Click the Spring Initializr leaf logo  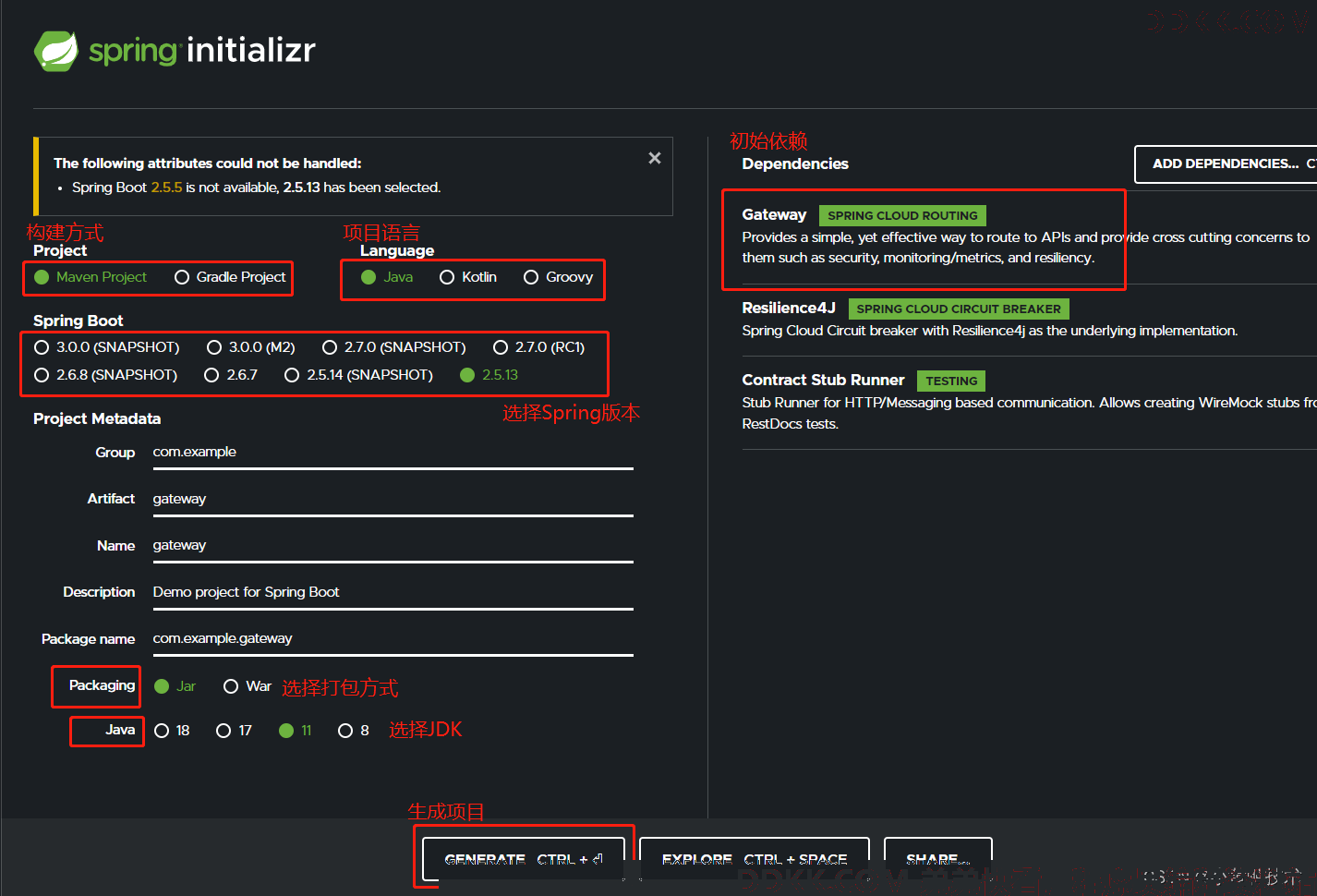click(x=56, y=51)
